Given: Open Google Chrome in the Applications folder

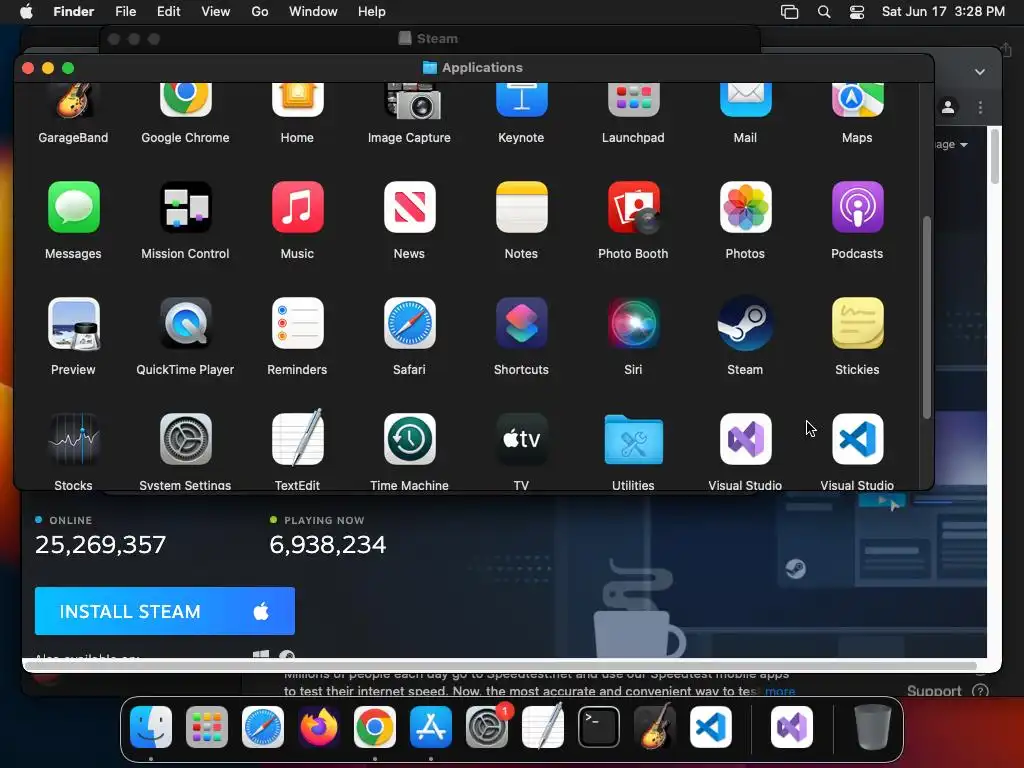Looking at the screenshot, I should pyautogui.click(x=185, y=101).
